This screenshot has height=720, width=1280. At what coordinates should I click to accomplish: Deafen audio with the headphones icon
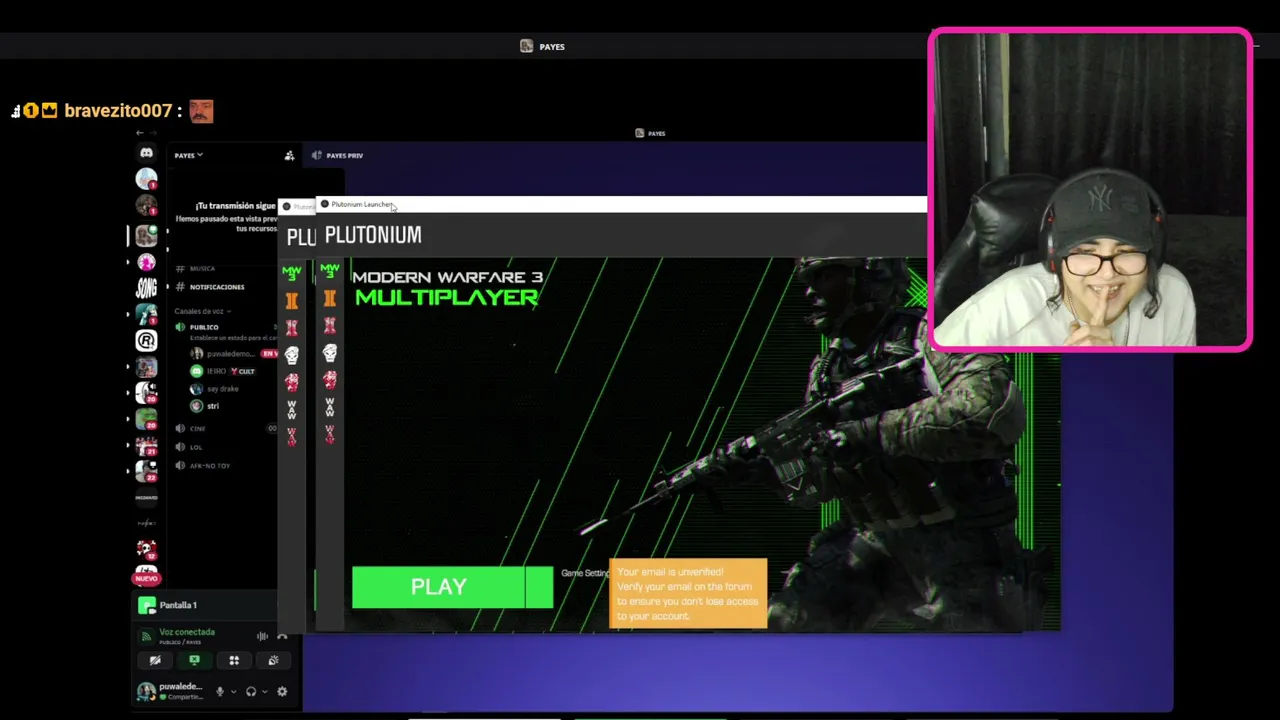pyautogui.click(x=251, y=691)
